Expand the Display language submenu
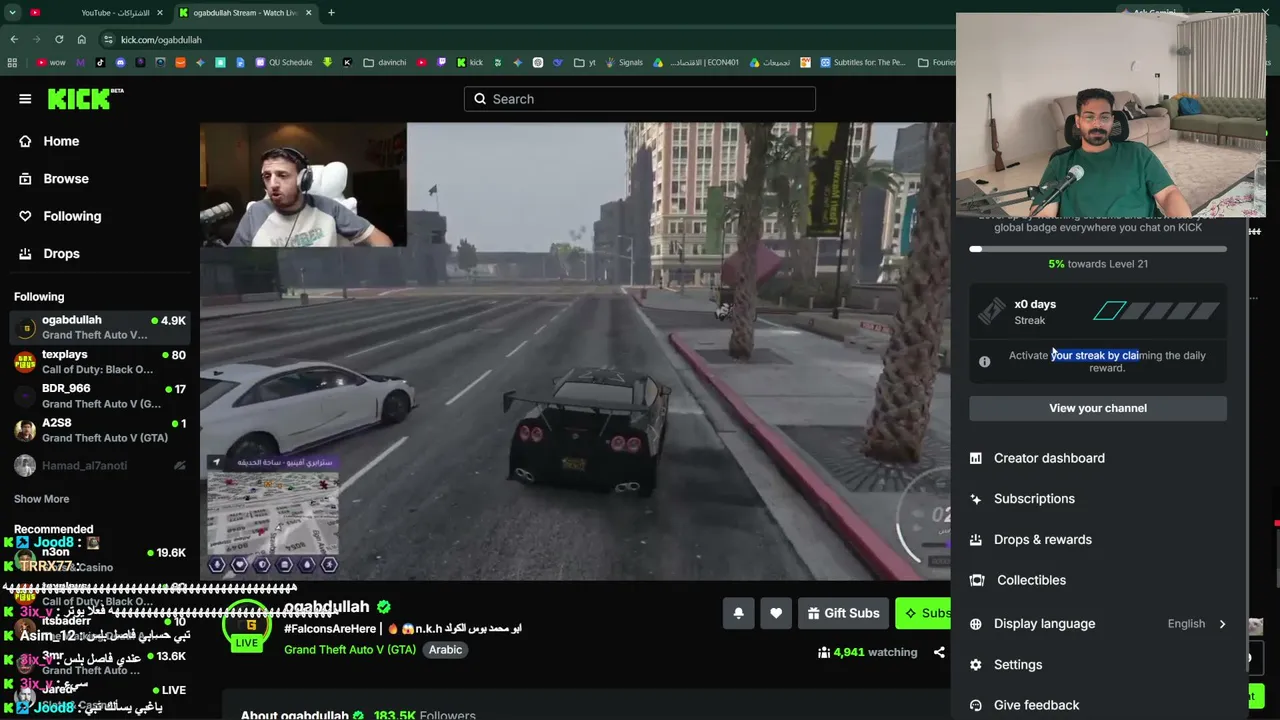Screen dimensions: 1280x720 tap(1098, 624)
